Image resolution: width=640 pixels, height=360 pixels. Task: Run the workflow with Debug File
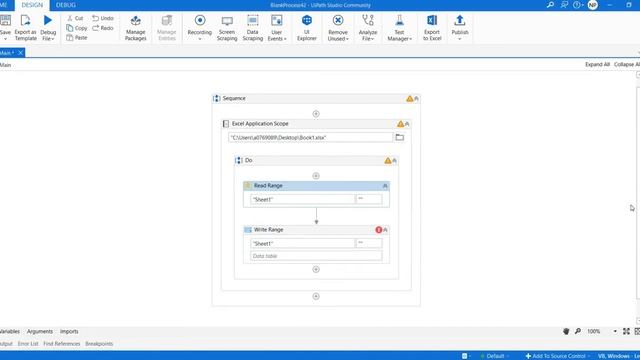(48, 20)
